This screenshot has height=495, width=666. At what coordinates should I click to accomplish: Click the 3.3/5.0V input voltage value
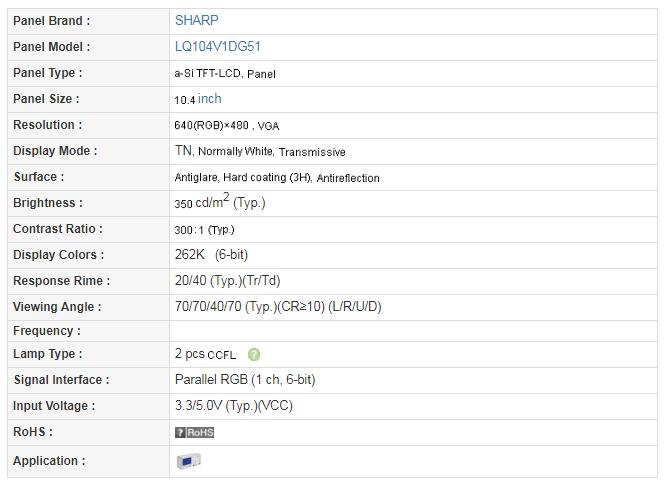(x=234, y=406)
